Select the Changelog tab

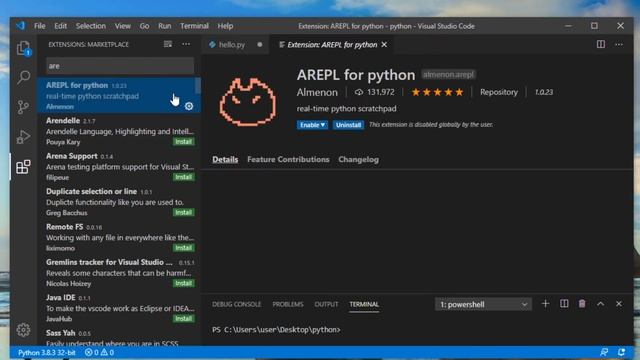358,159
